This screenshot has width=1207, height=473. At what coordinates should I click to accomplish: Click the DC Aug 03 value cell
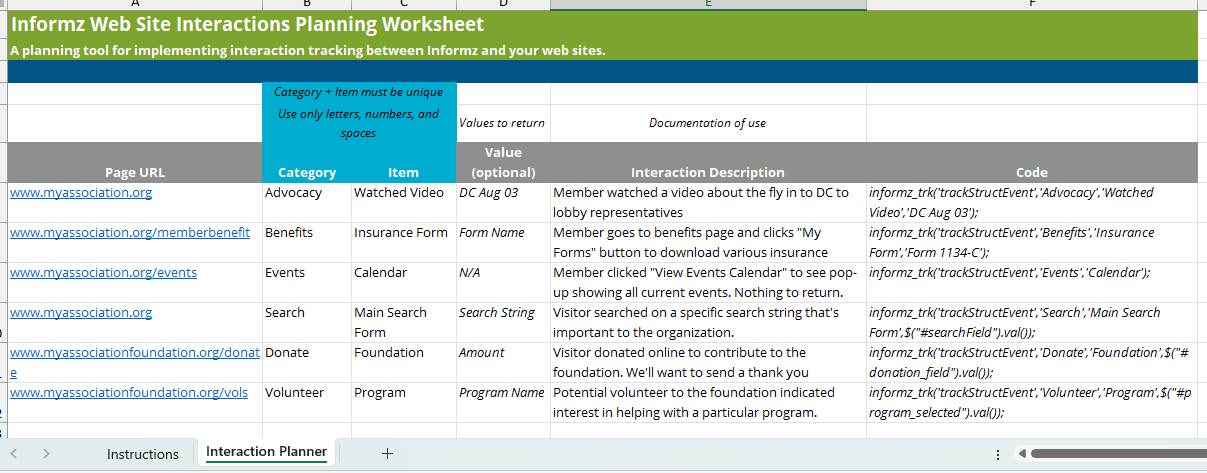tap(503, 202)
